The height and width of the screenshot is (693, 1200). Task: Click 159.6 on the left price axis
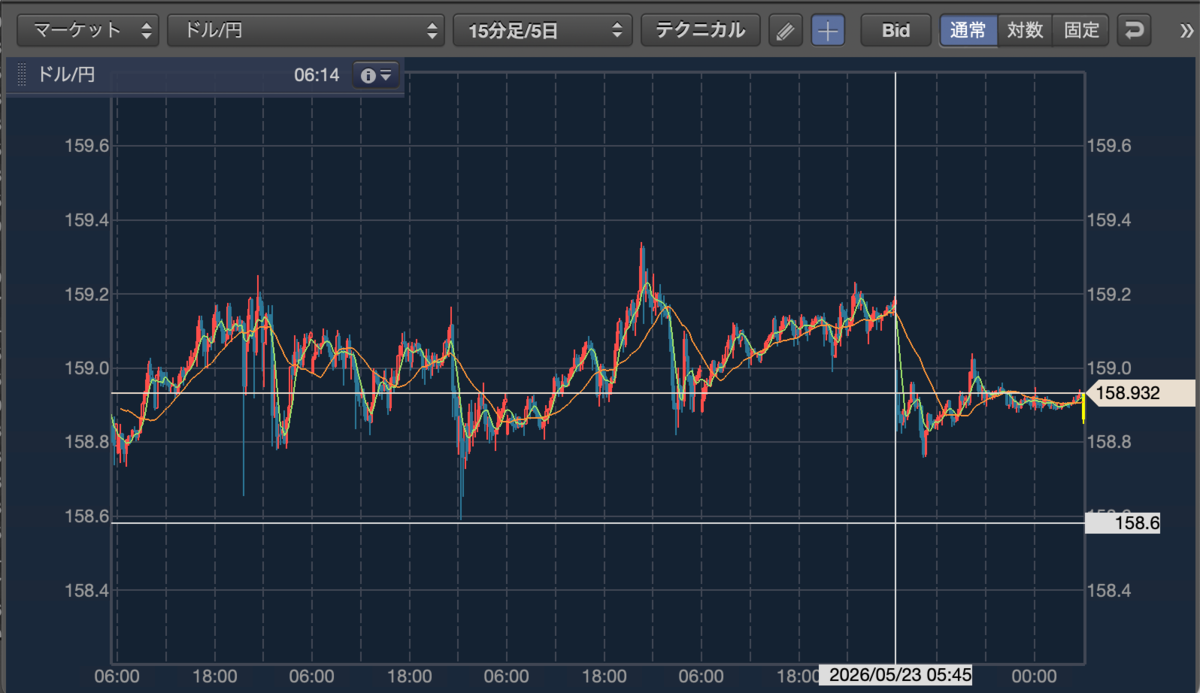(x=87, y=146)
